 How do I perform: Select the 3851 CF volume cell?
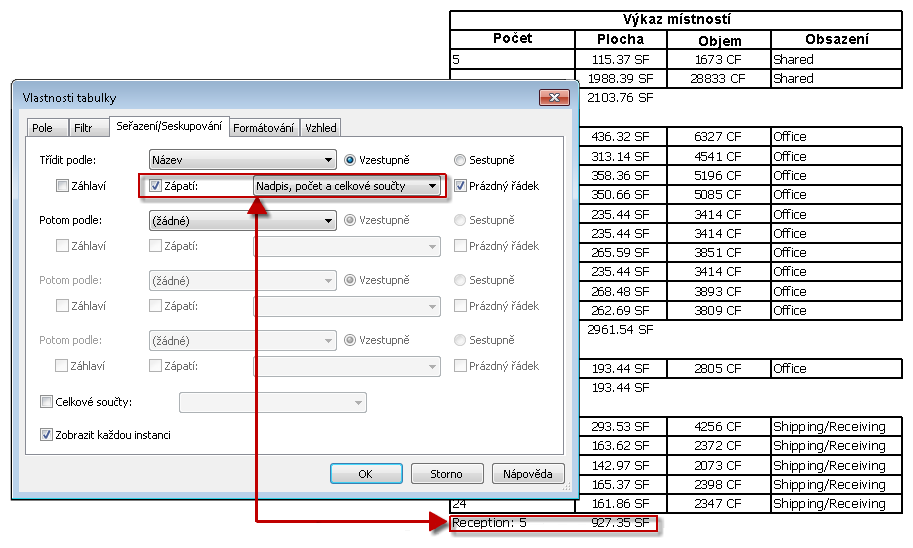coord(719,253)
